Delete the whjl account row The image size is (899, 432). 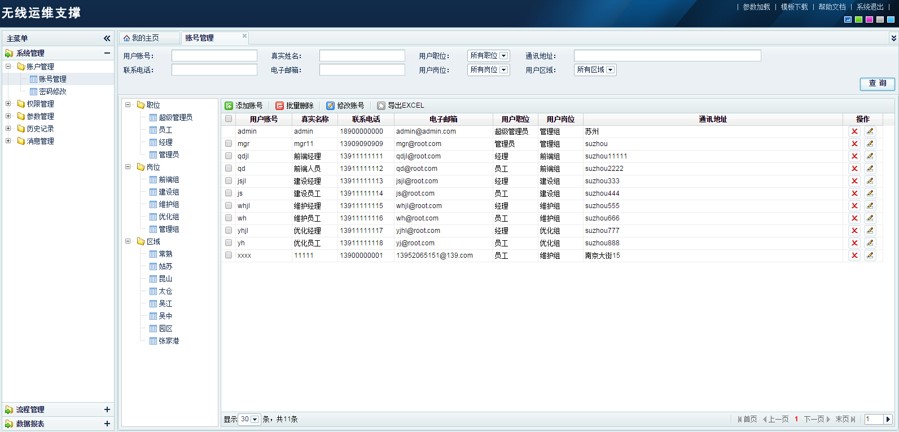(x=854, y=206)
